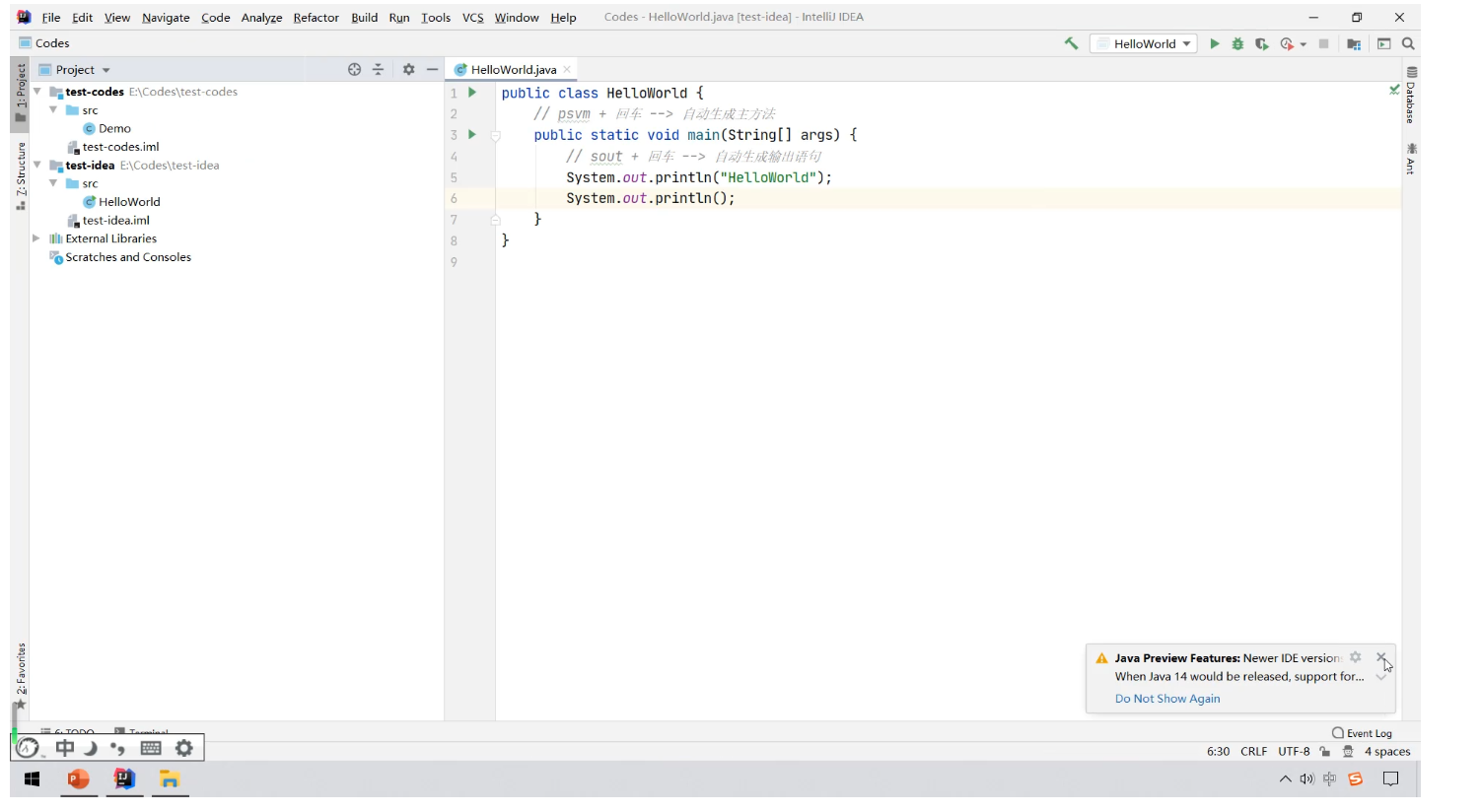Open the Navigate menu
Image resolution: width=1481 pixels, height=812 pixels.
coord(166,18)
